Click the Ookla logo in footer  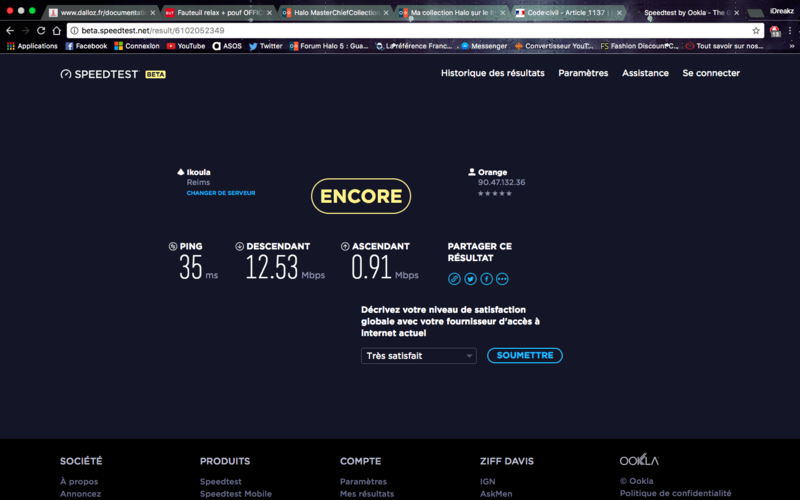(639, 460)
